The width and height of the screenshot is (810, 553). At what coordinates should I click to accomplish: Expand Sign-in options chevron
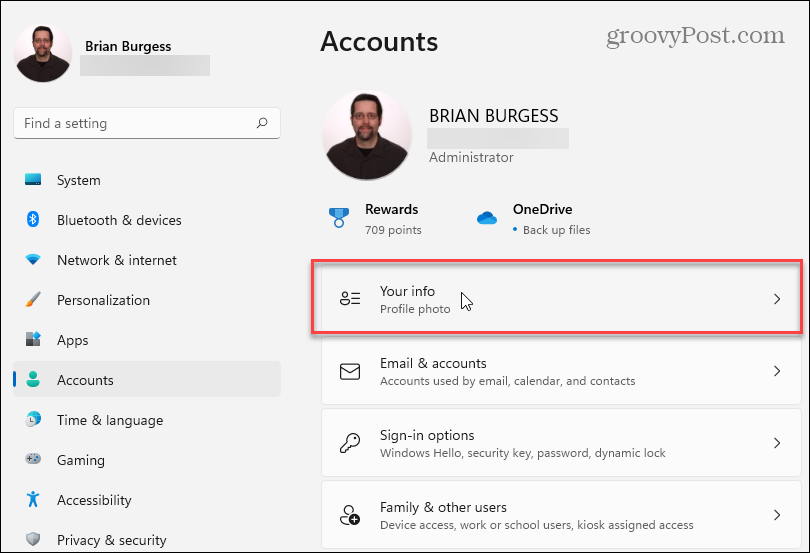[776, 442]
